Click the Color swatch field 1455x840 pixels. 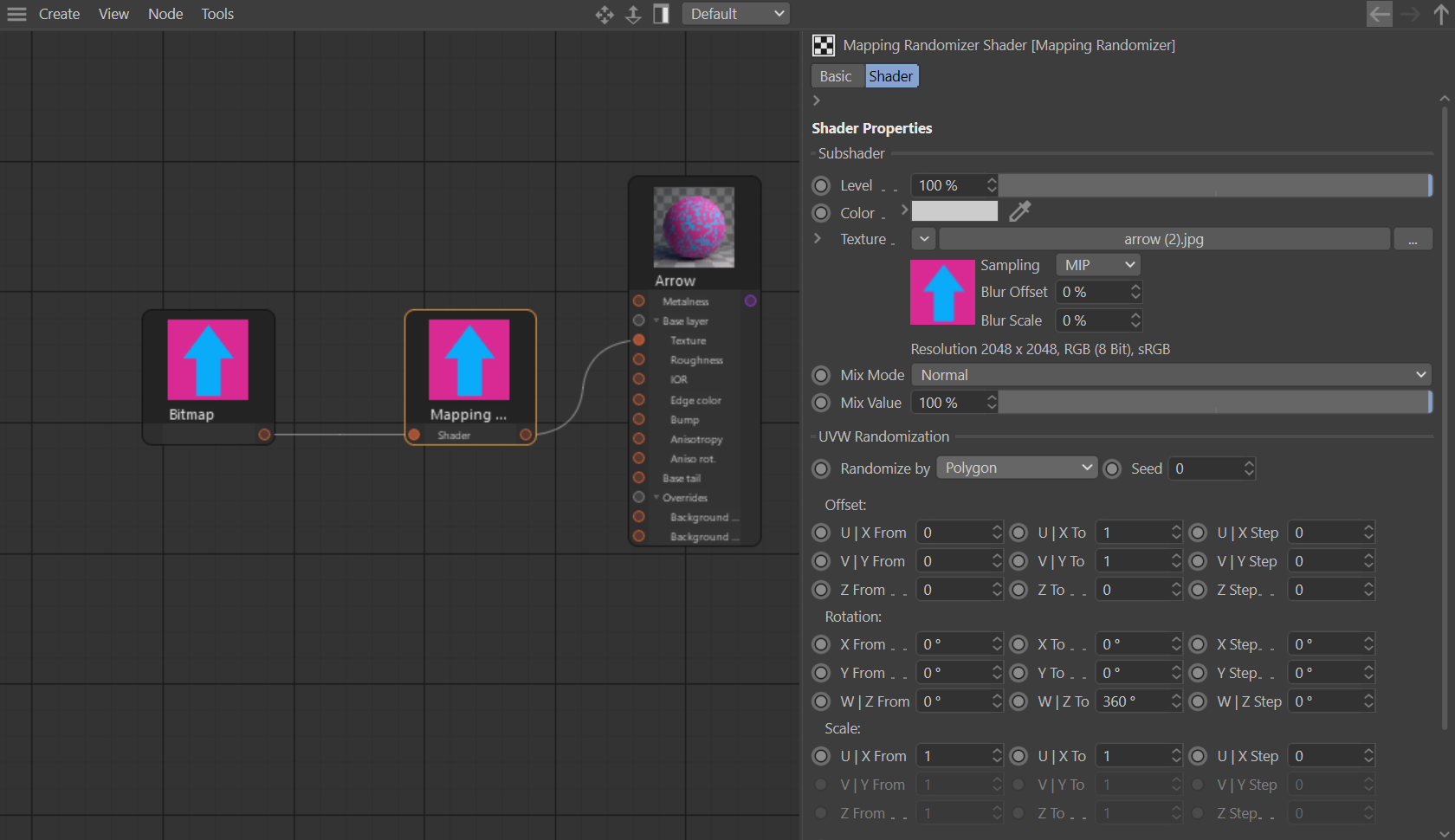click(954, 211)
